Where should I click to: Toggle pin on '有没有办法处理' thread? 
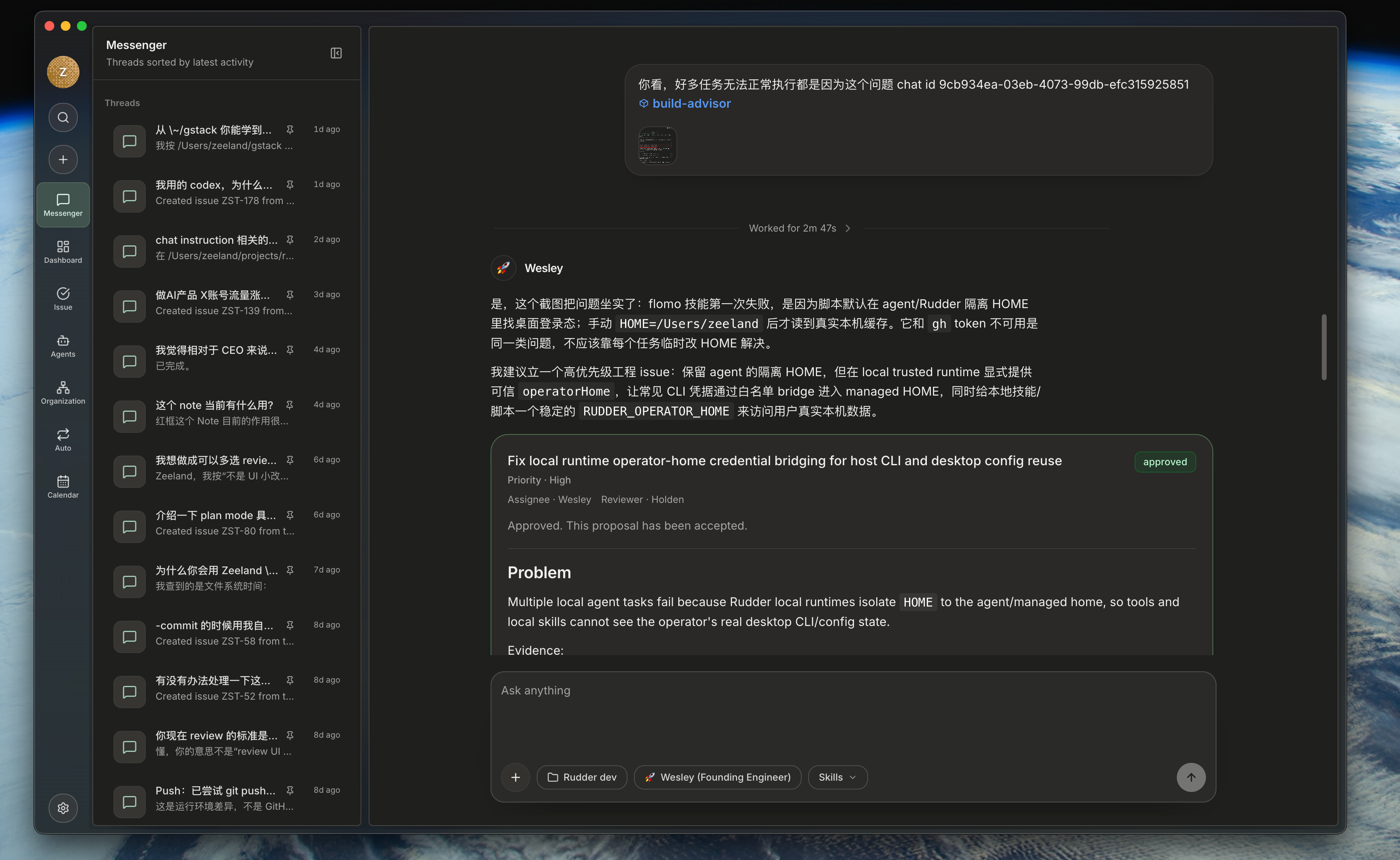(290, 680)
